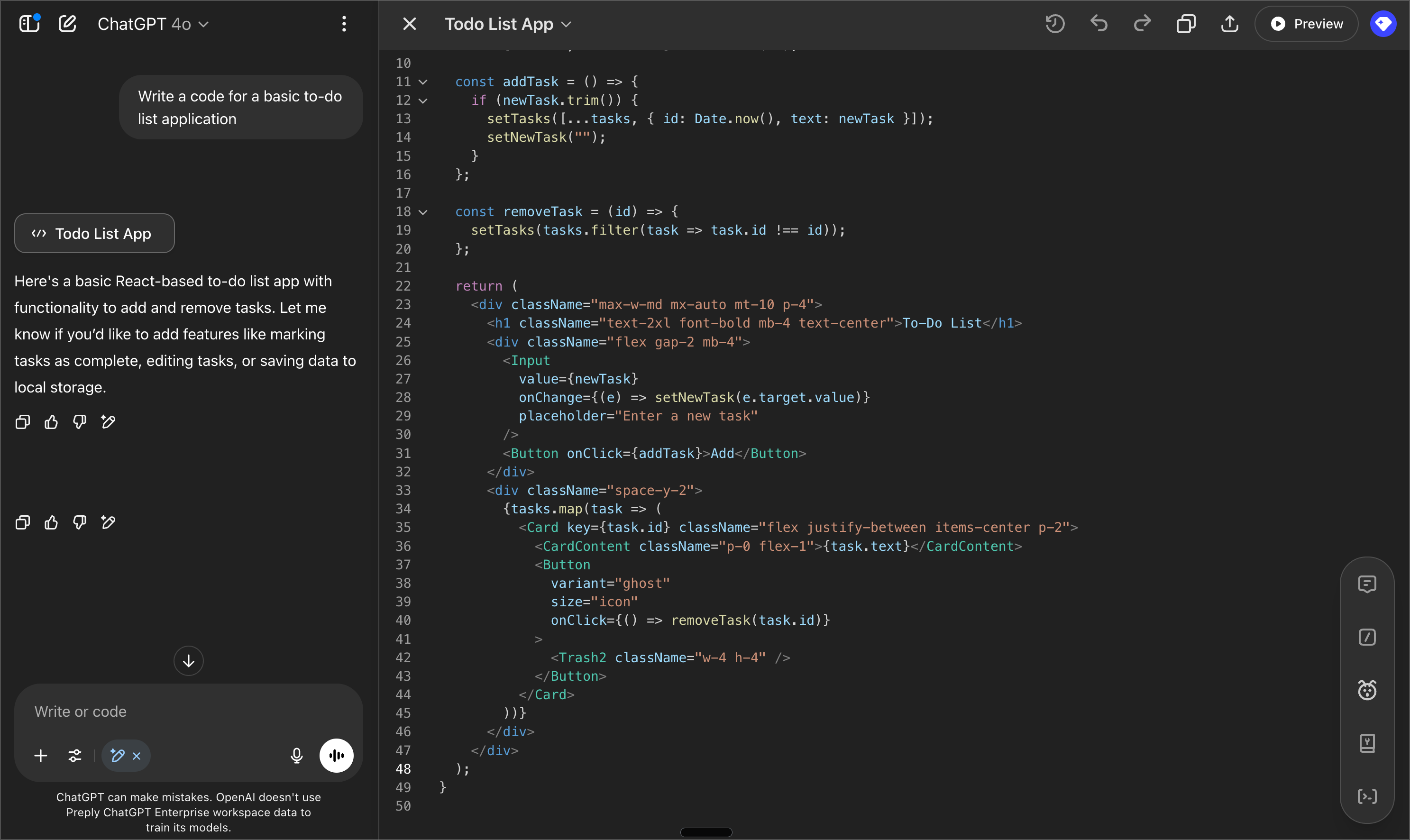This screenshot has width=1410, height=840.
Task: Copy canvas code with copy icon
Action: pyautogui.click(x=1186, y=24)
